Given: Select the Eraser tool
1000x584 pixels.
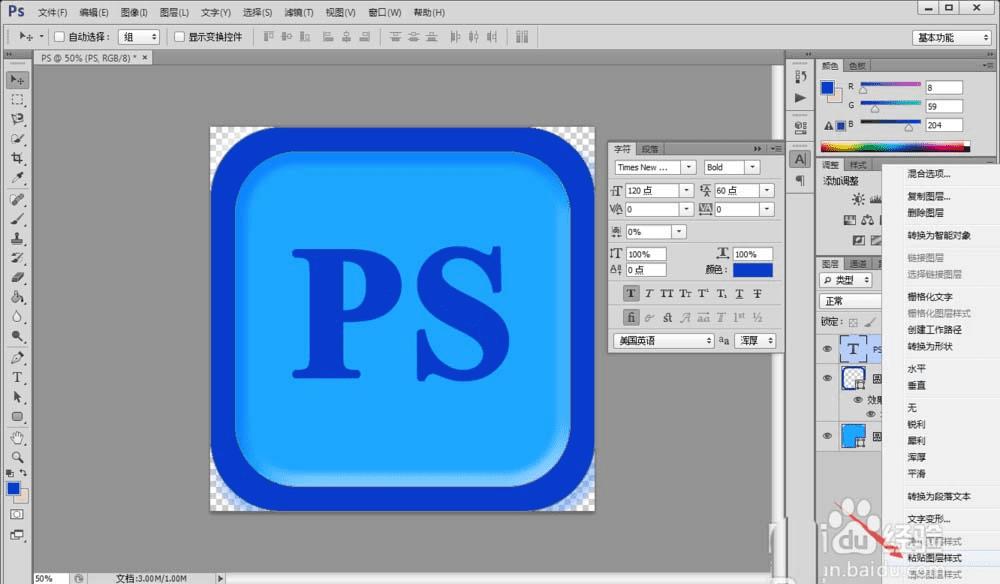Looking at the screenshot, I should (17, 277).
